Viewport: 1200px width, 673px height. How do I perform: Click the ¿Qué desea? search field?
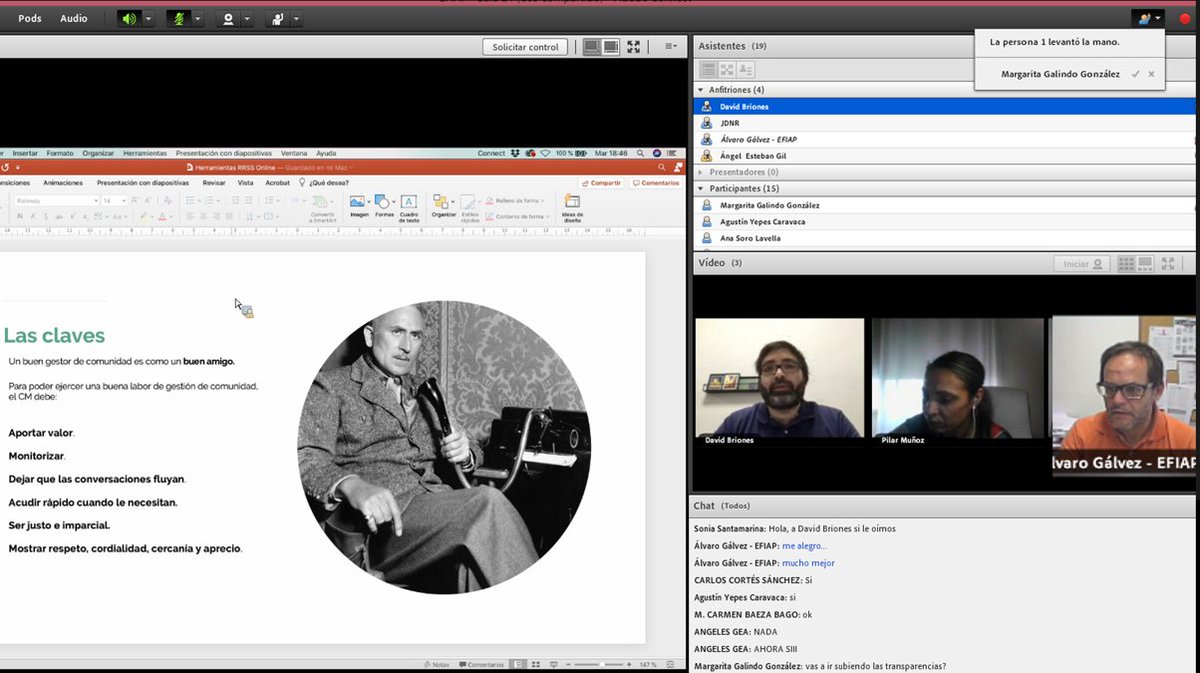[x=322, y=183]
